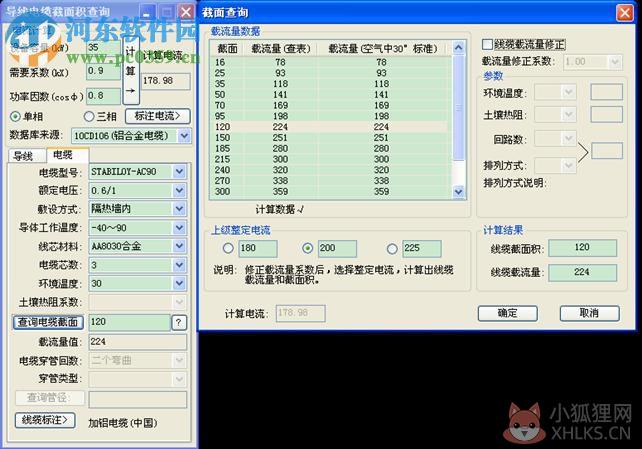Click 载流量(空气中30°标准) column header

coord(384,49)
